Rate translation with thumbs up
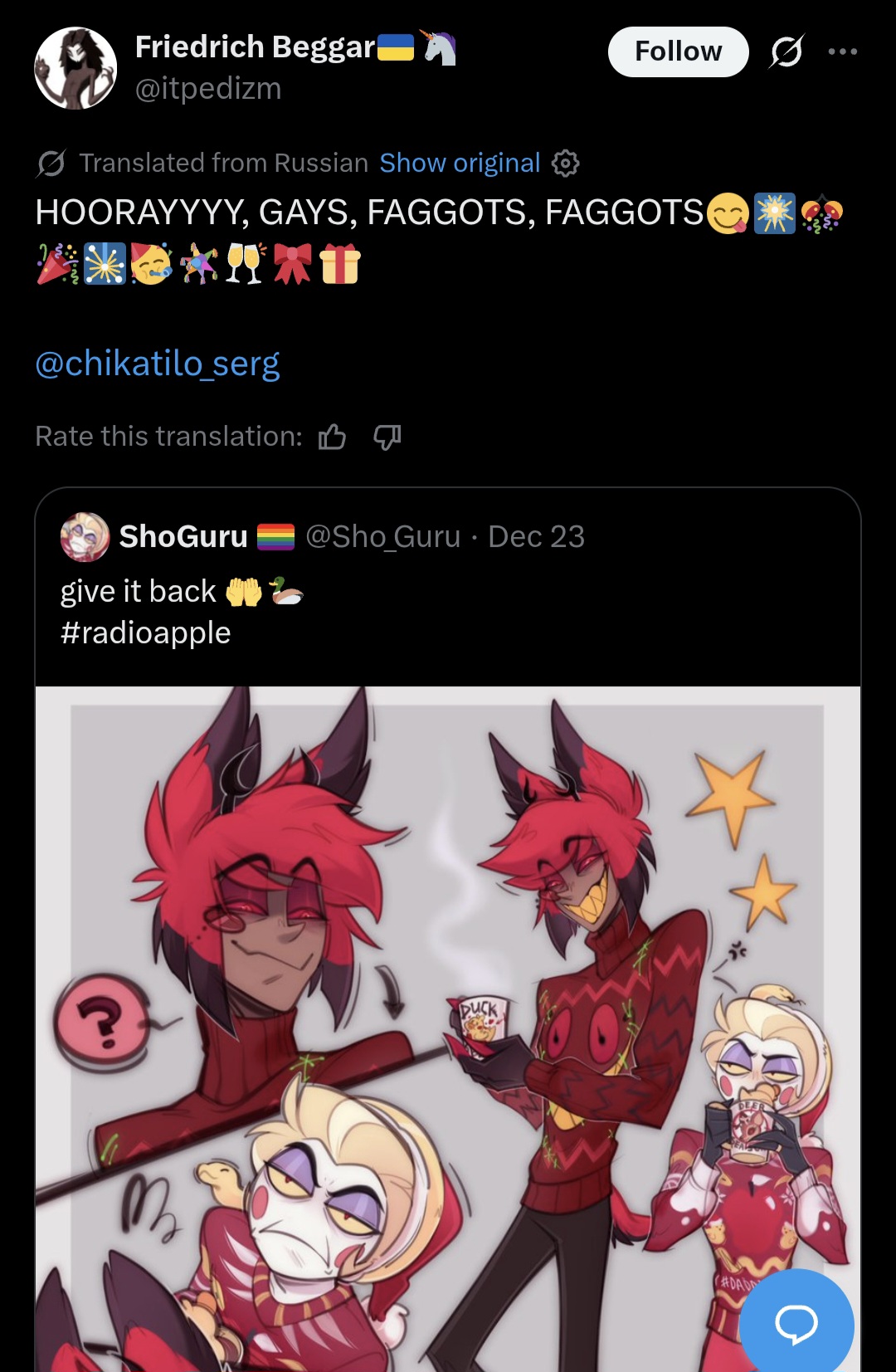 click(x=332, y=437)
